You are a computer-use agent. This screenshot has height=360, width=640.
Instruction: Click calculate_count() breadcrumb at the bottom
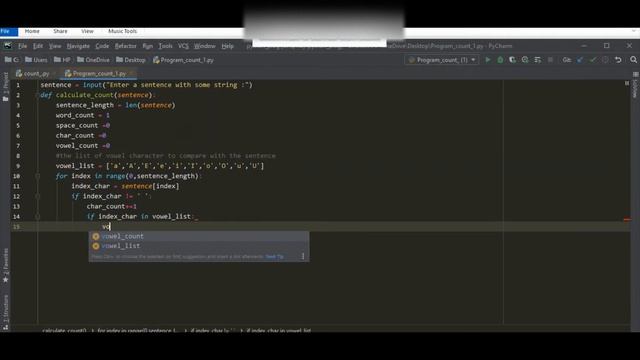(x=64, y=330)
